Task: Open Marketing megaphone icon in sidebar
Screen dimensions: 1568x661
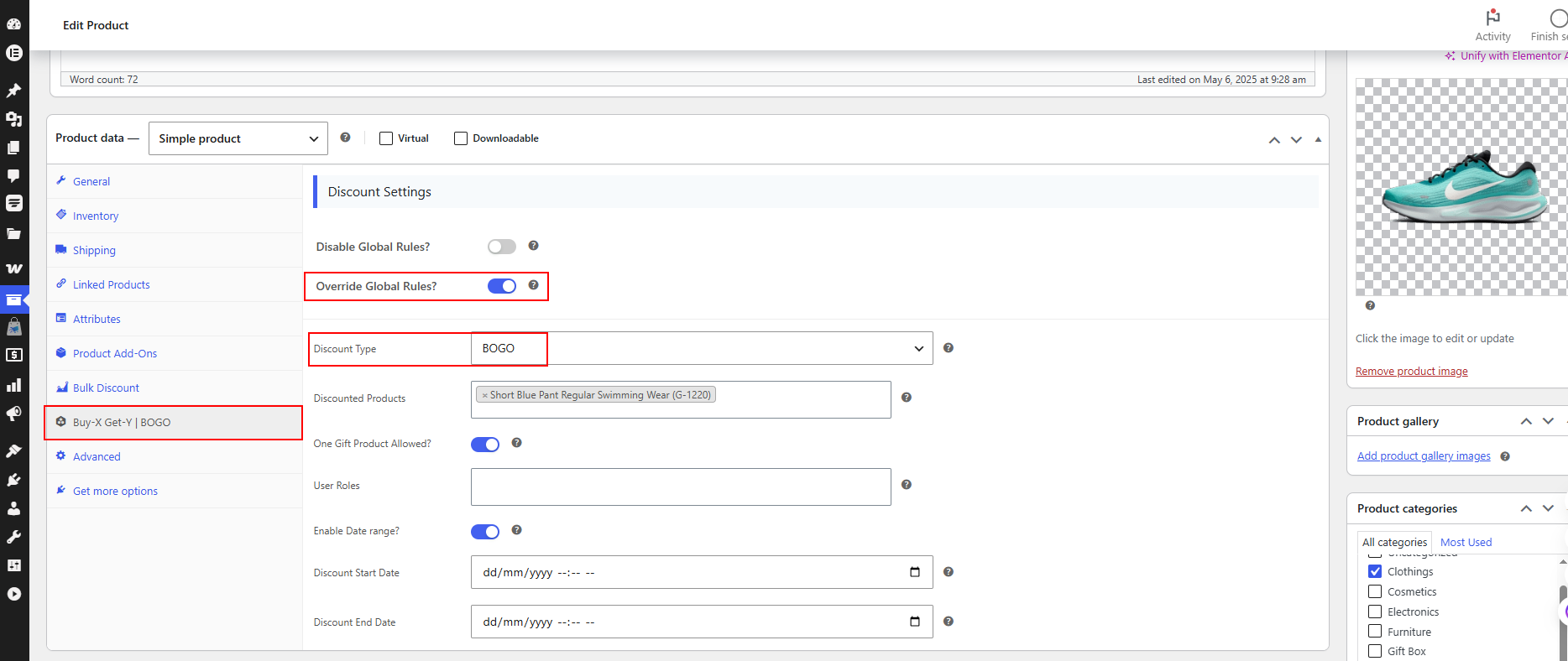Action: pos(14,414)
